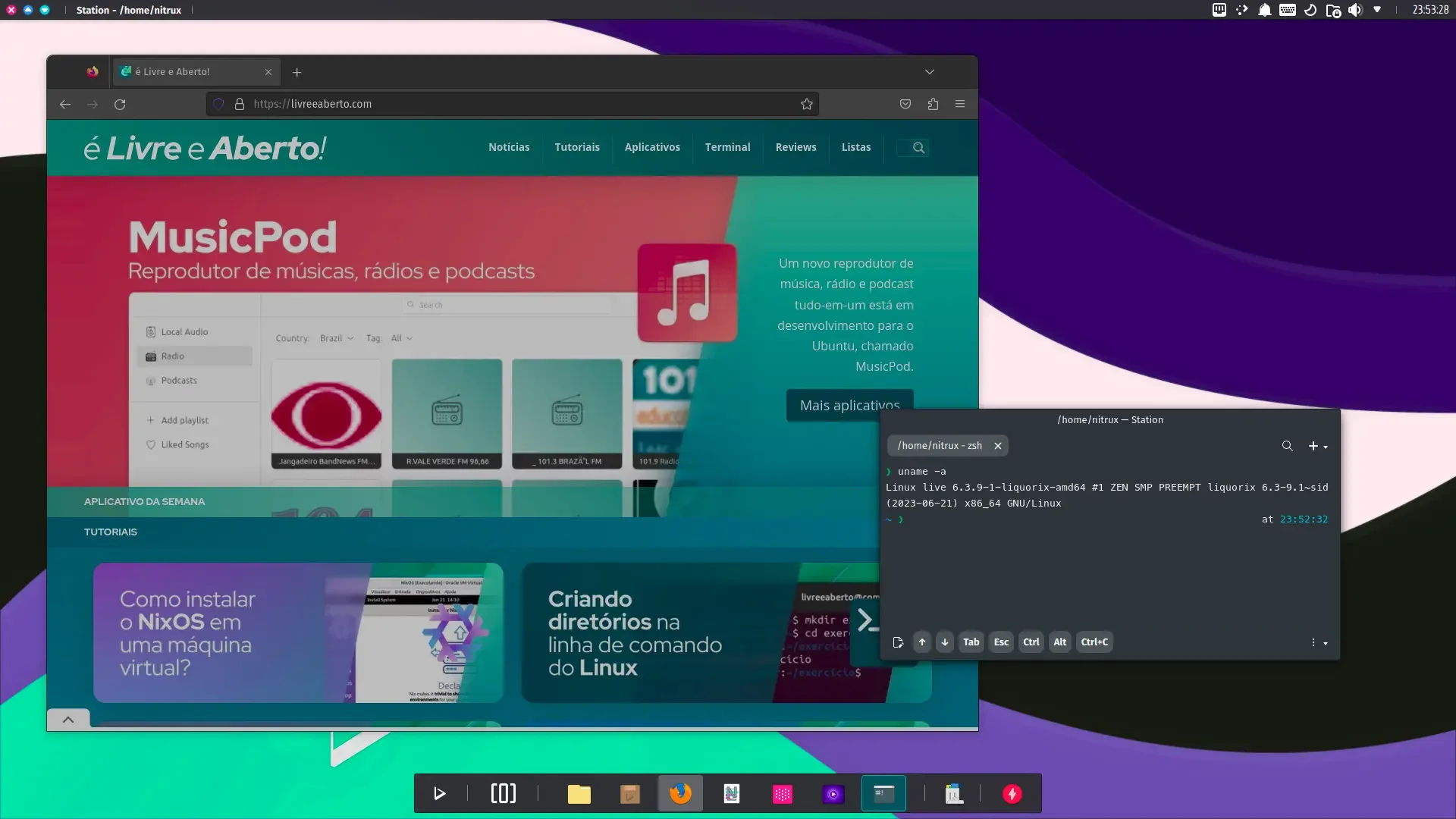
Task: Open Firefox hamburger application menu
Action: tap(960, 104)
